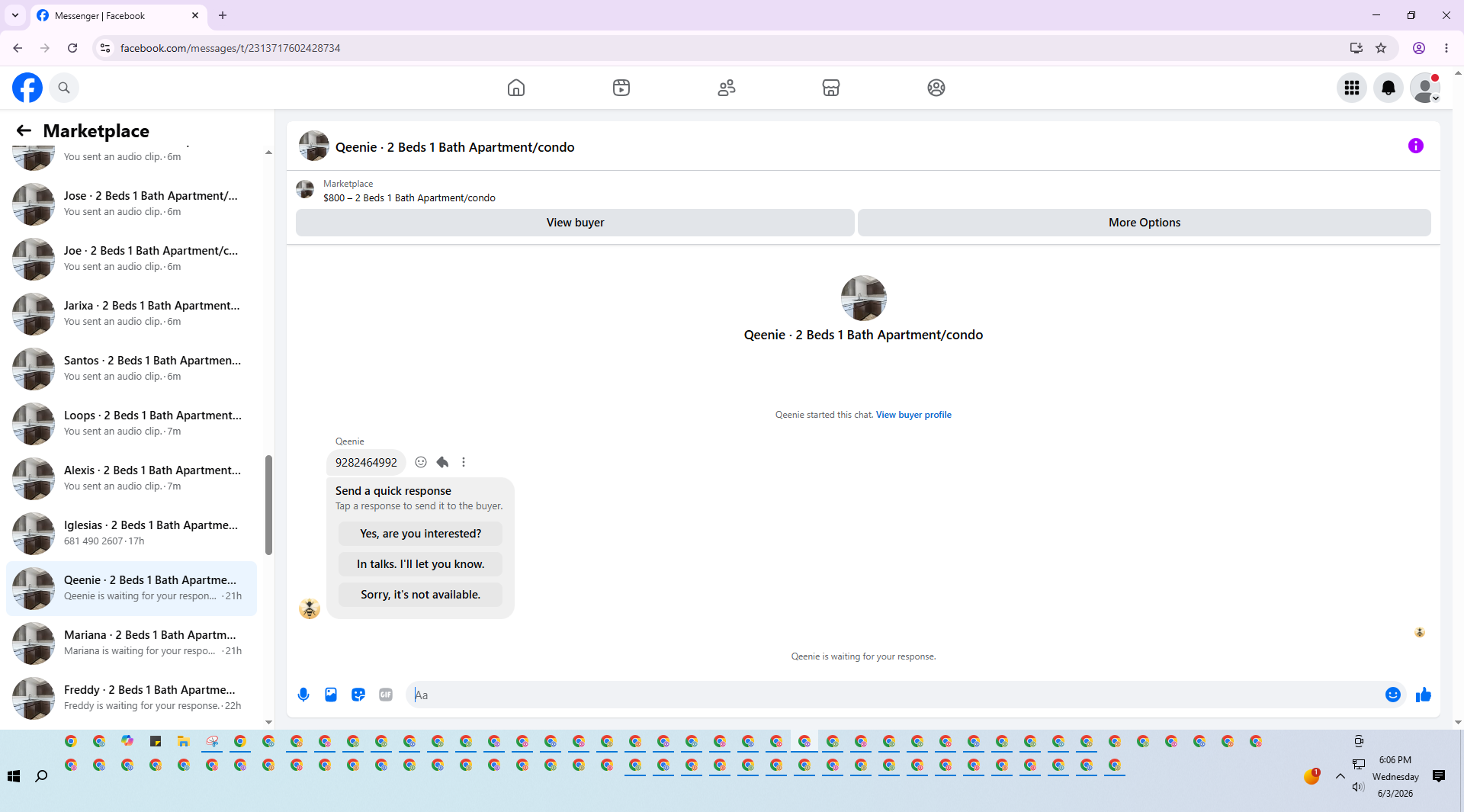Open the Chrome menu
The image size is (1464, 812).
point(1446,48)
